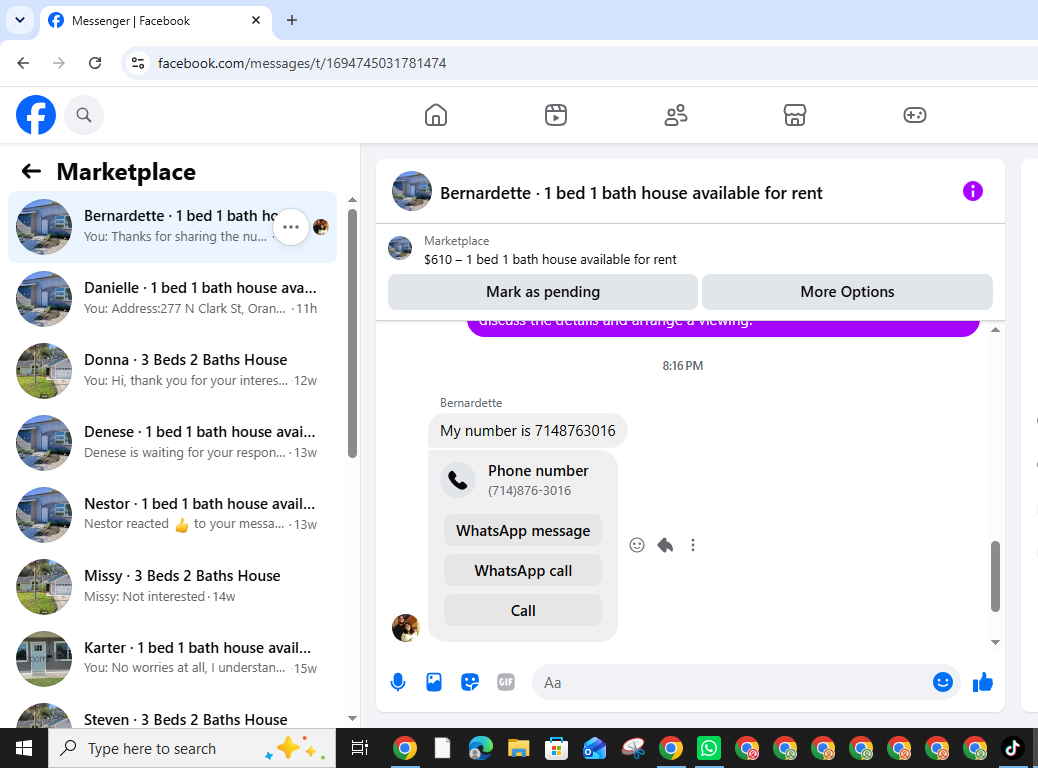
Task: Click 'My number is 7148763016' message
Action: coord(528,431)
